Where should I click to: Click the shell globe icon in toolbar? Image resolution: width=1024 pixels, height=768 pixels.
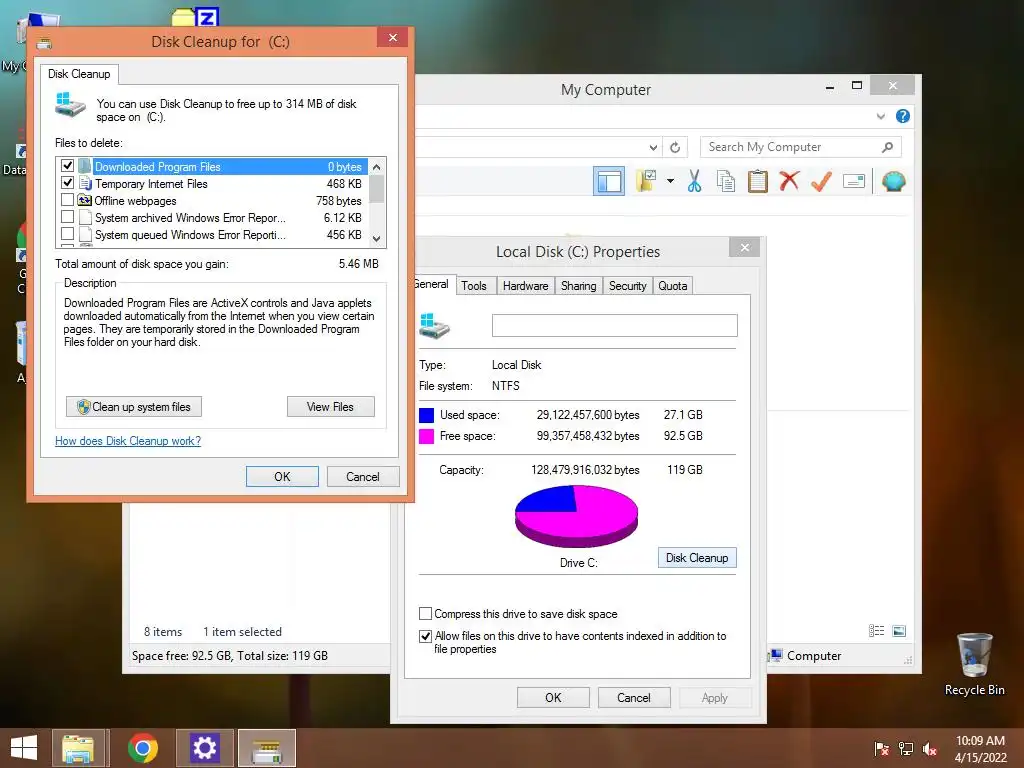893,181
